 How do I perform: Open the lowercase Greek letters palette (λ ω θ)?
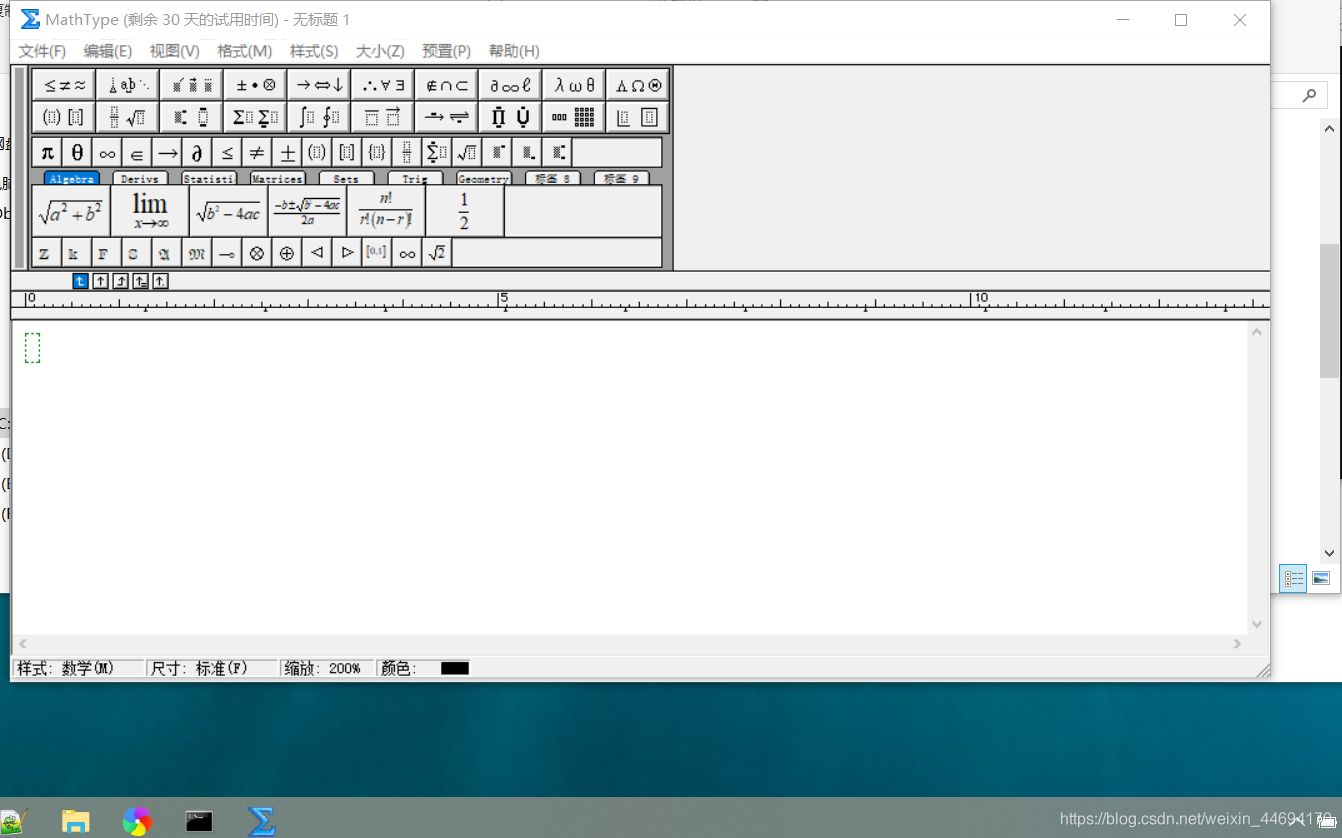click(x=574, y=85)
